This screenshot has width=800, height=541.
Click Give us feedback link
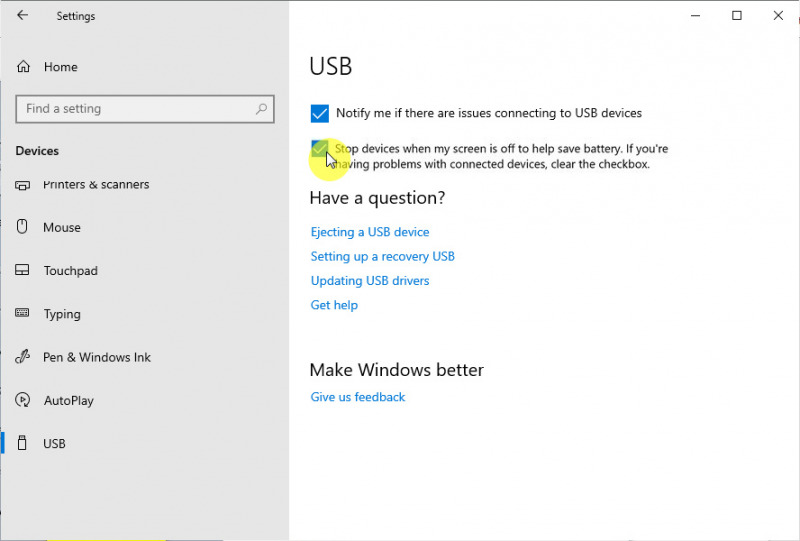point(358,397)
